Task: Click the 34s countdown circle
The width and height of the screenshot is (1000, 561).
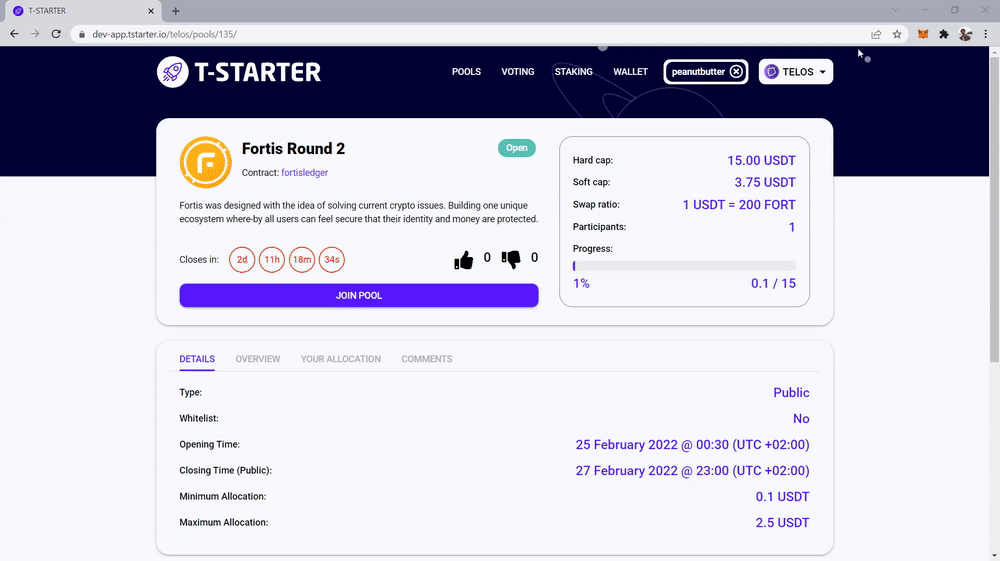Action: [332, 259]
